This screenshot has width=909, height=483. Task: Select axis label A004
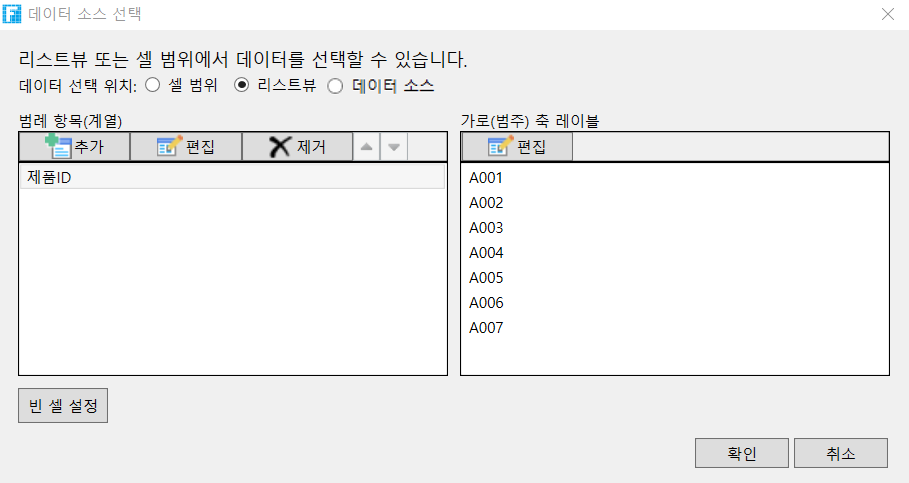pyautogui.click(x=486, y=253)
